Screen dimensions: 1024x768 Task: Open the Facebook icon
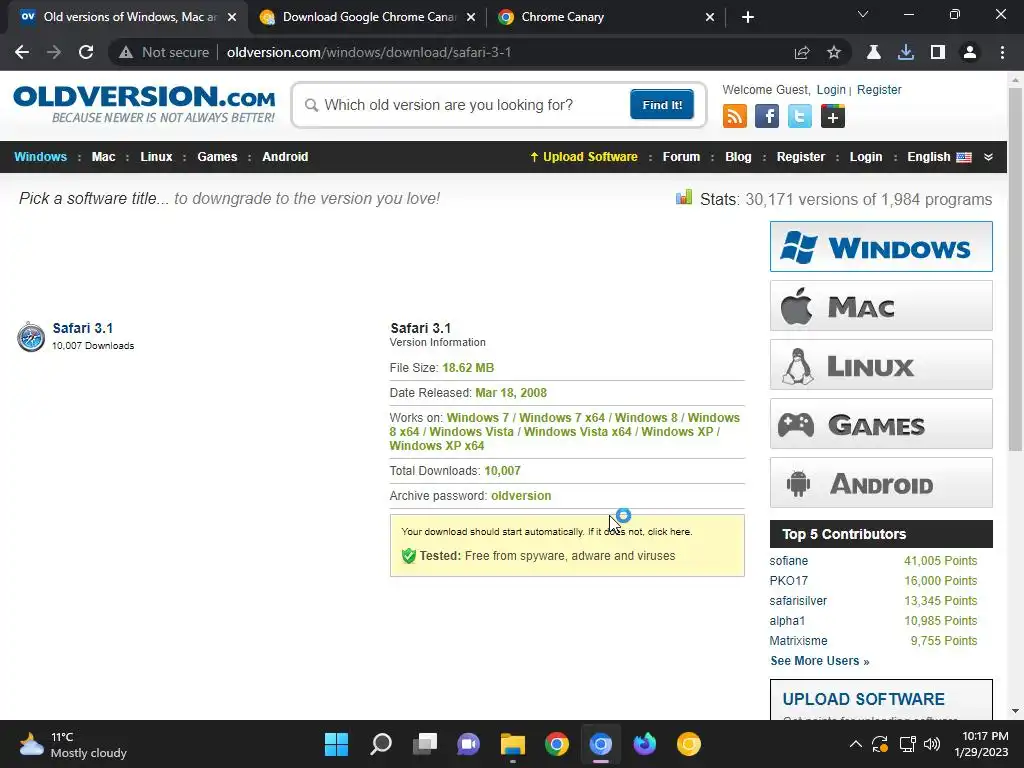coord(767,116)
